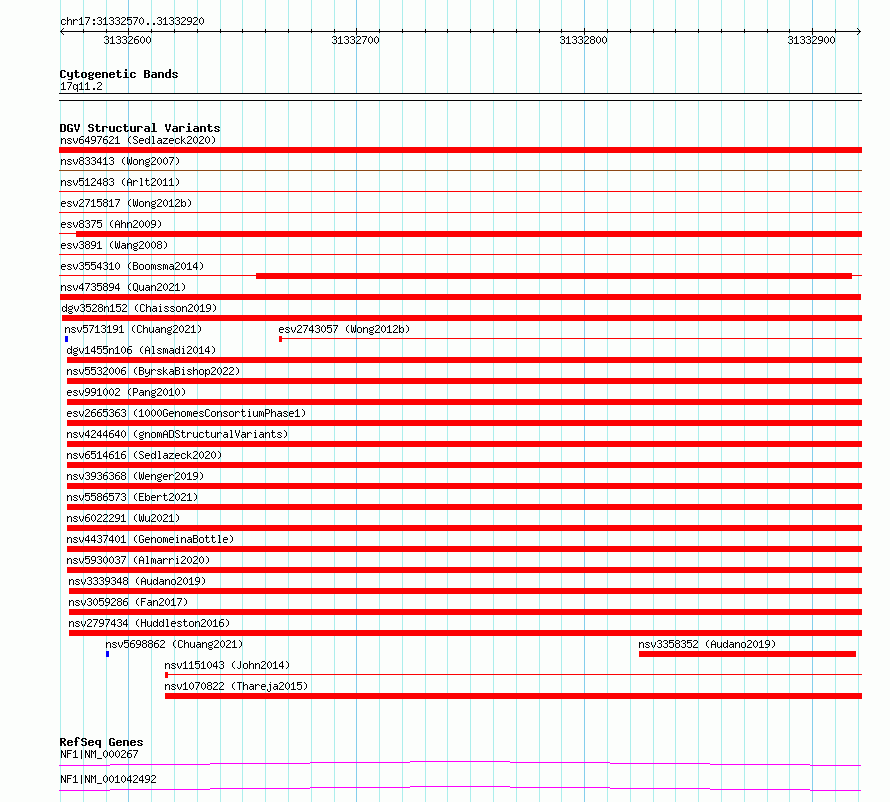Open the nsv512483 (Arlt2011) variant
The height and width of the screenshot is (802, 890).
coord(120,182)
